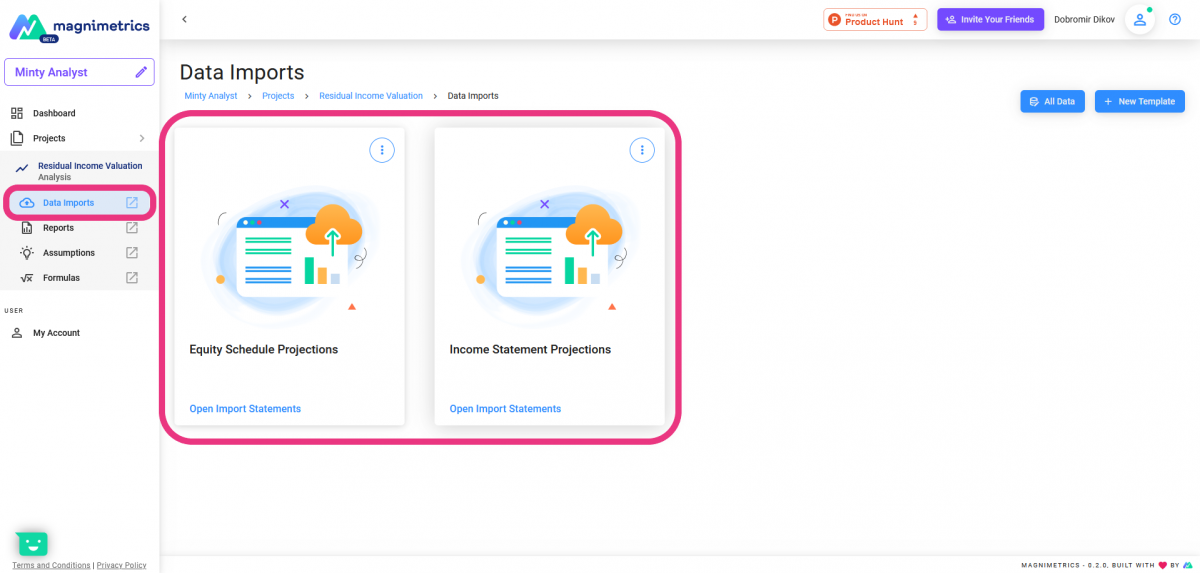1200x573 pixels.
Task: Create a New Template
Action: (1140, 101)
